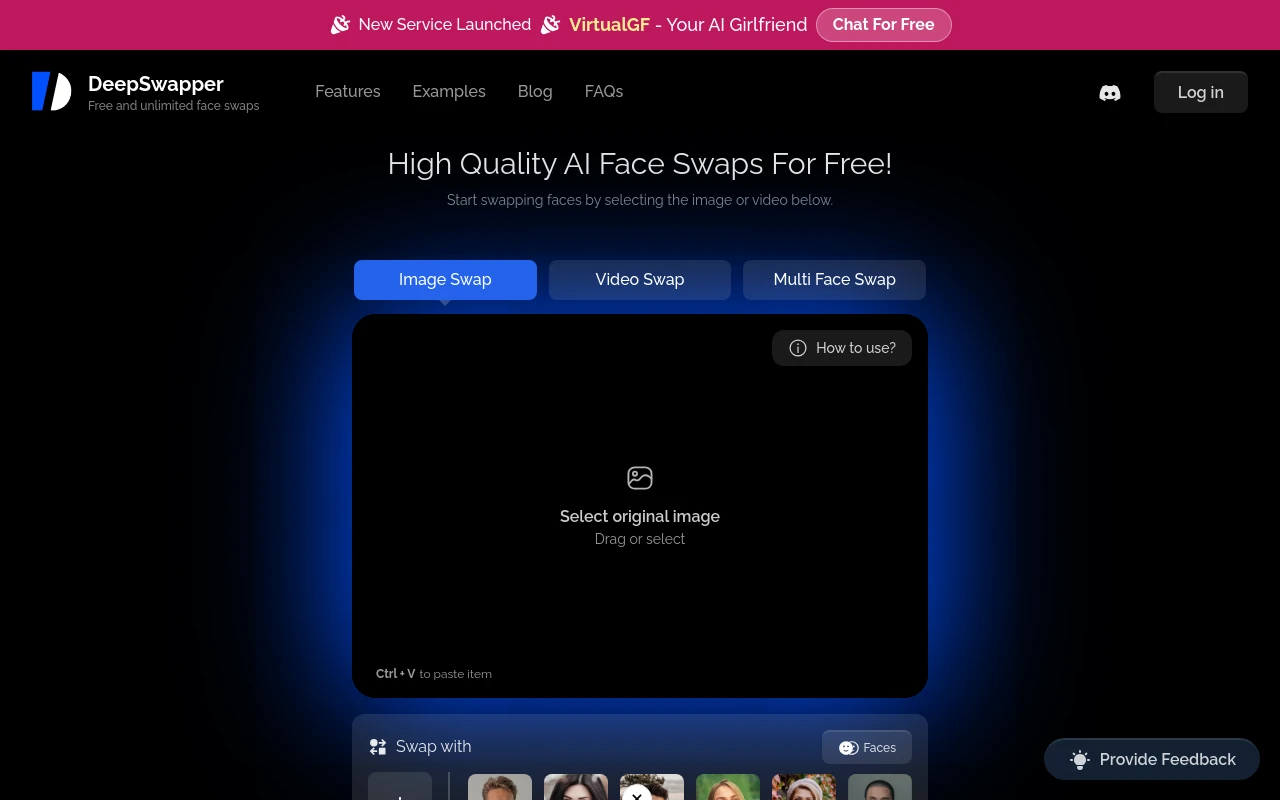Choose the dark-haired woman face thumbnail

point(576,787)
